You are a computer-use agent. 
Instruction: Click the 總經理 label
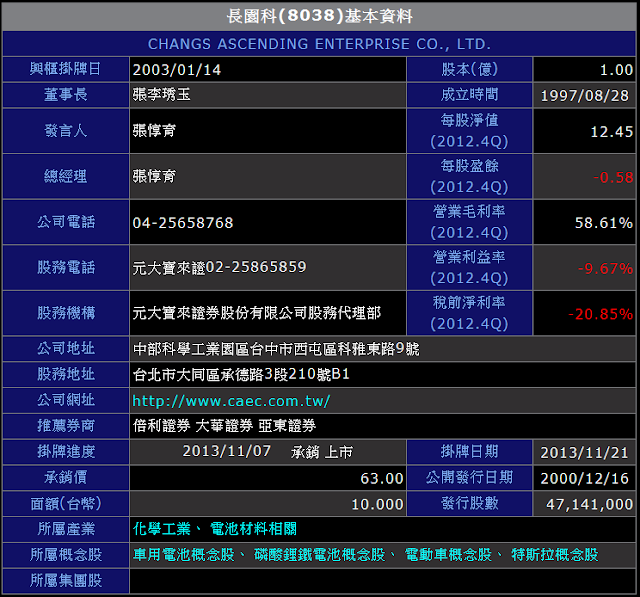65,177
